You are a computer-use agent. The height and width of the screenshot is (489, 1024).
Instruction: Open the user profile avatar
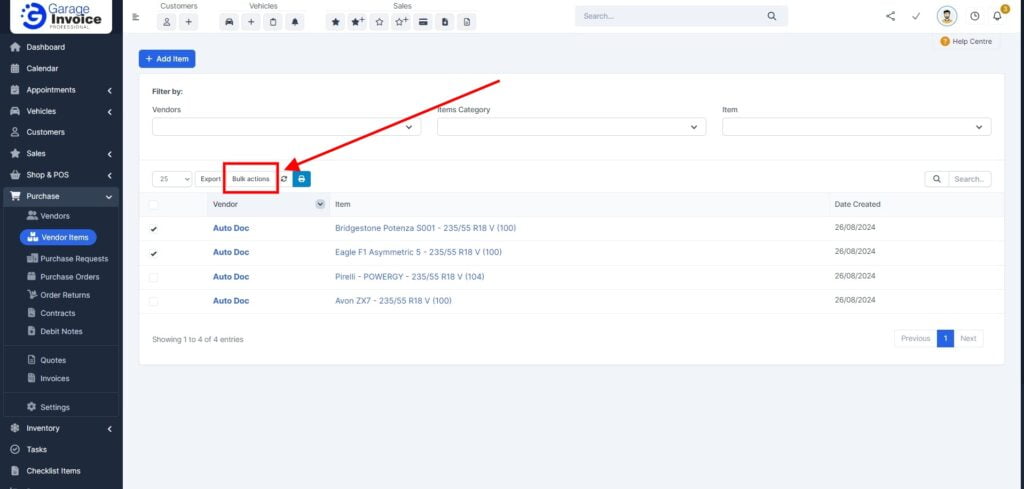pos(946,16)
